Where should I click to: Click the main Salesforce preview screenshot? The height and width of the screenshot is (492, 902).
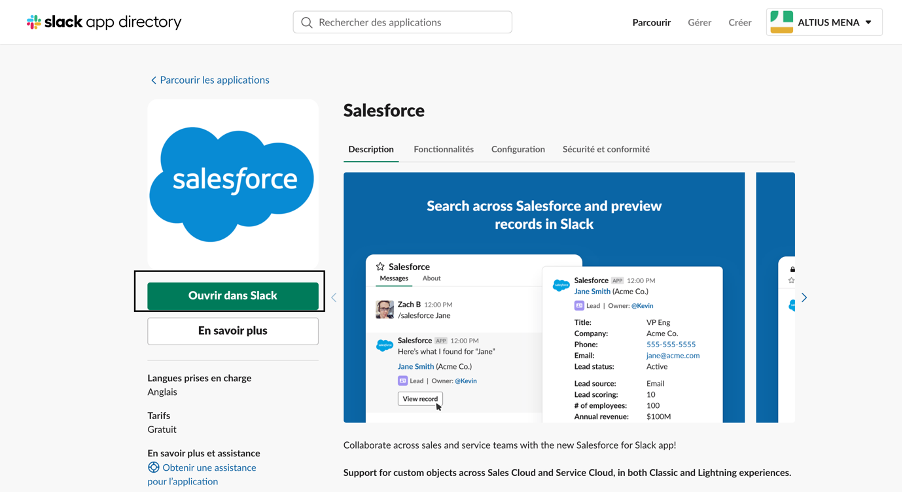(x=544, y=298)
